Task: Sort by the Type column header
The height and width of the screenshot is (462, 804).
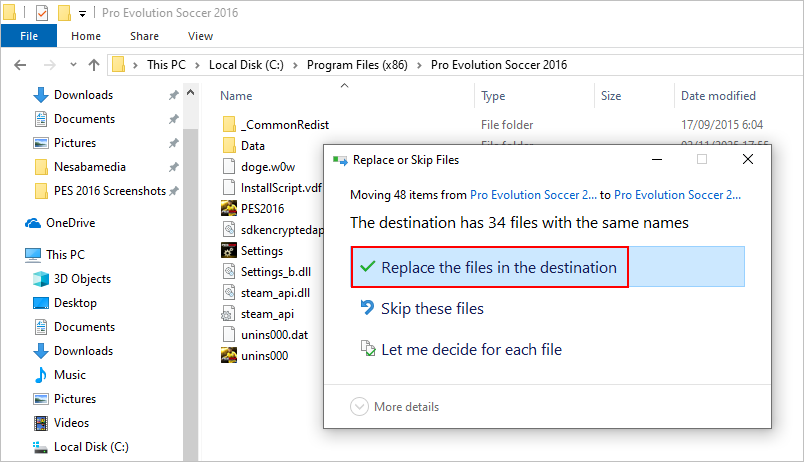Action: tap(493, 96)
